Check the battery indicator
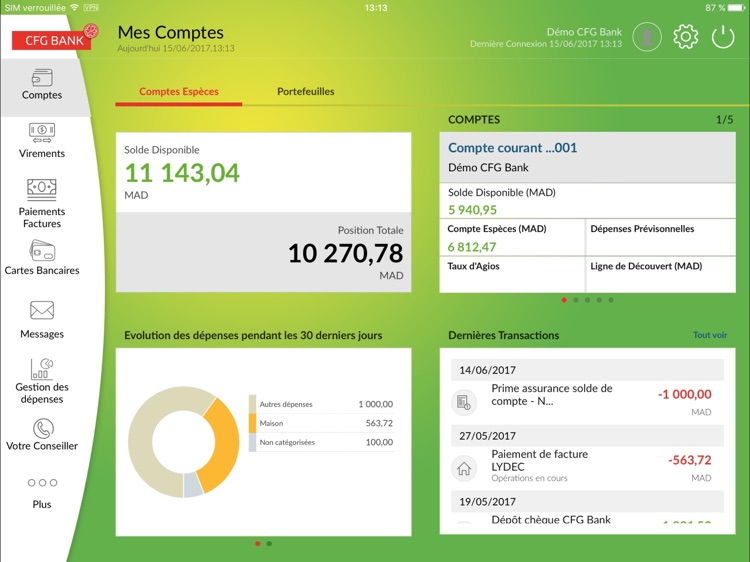Viewport: 750px width, 562px height. [x=736, y=8]
